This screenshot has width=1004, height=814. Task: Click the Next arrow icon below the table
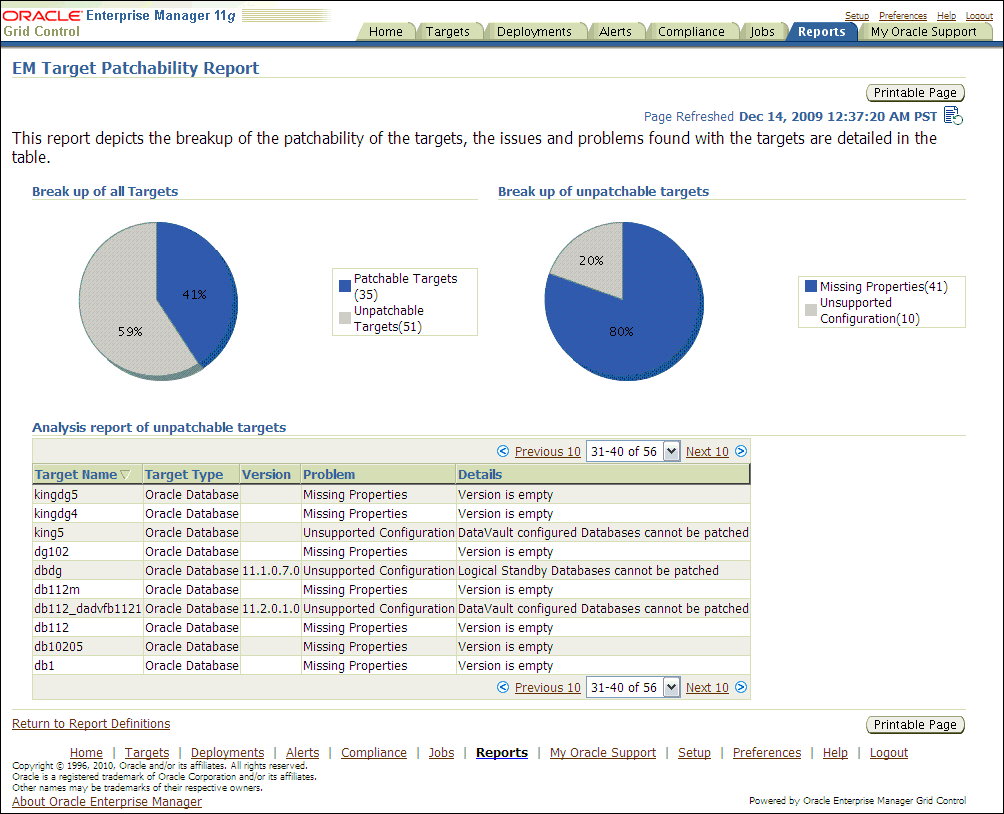point(741,687)
